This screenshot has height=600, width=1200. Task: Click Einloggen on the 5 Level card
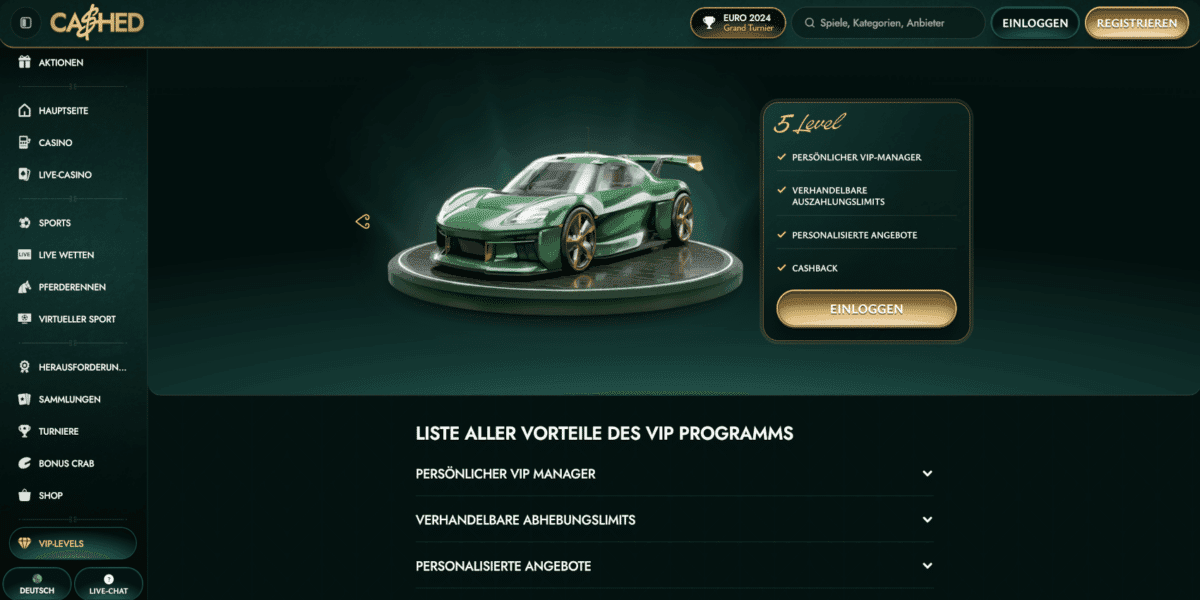click(866, 309)
